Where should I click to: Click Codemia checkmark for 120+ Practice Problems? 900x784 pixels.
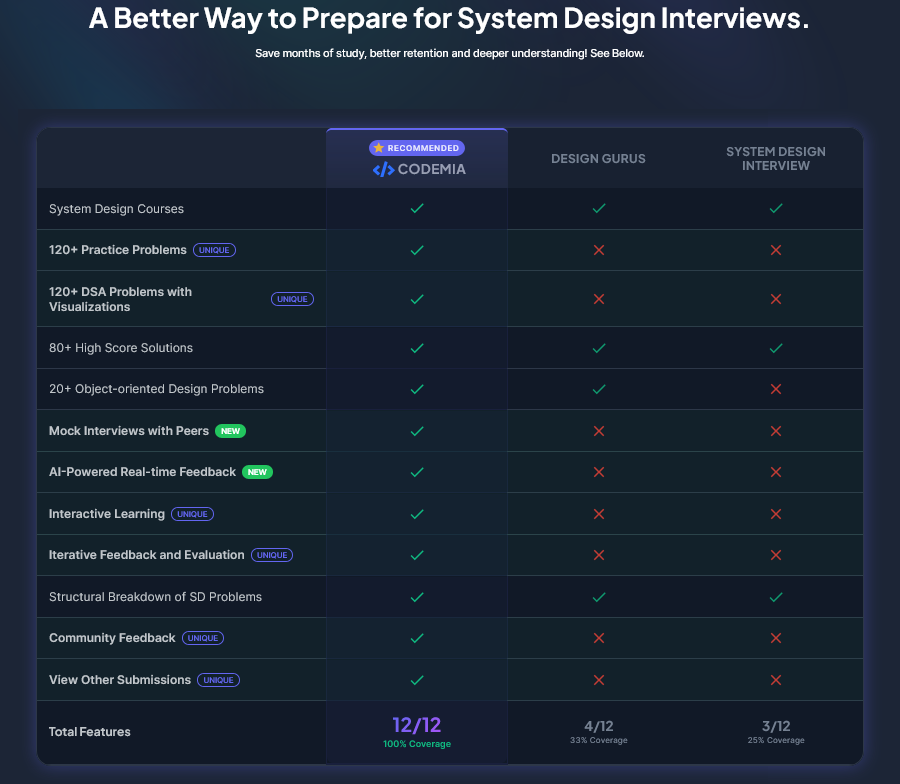pos(417,250)
